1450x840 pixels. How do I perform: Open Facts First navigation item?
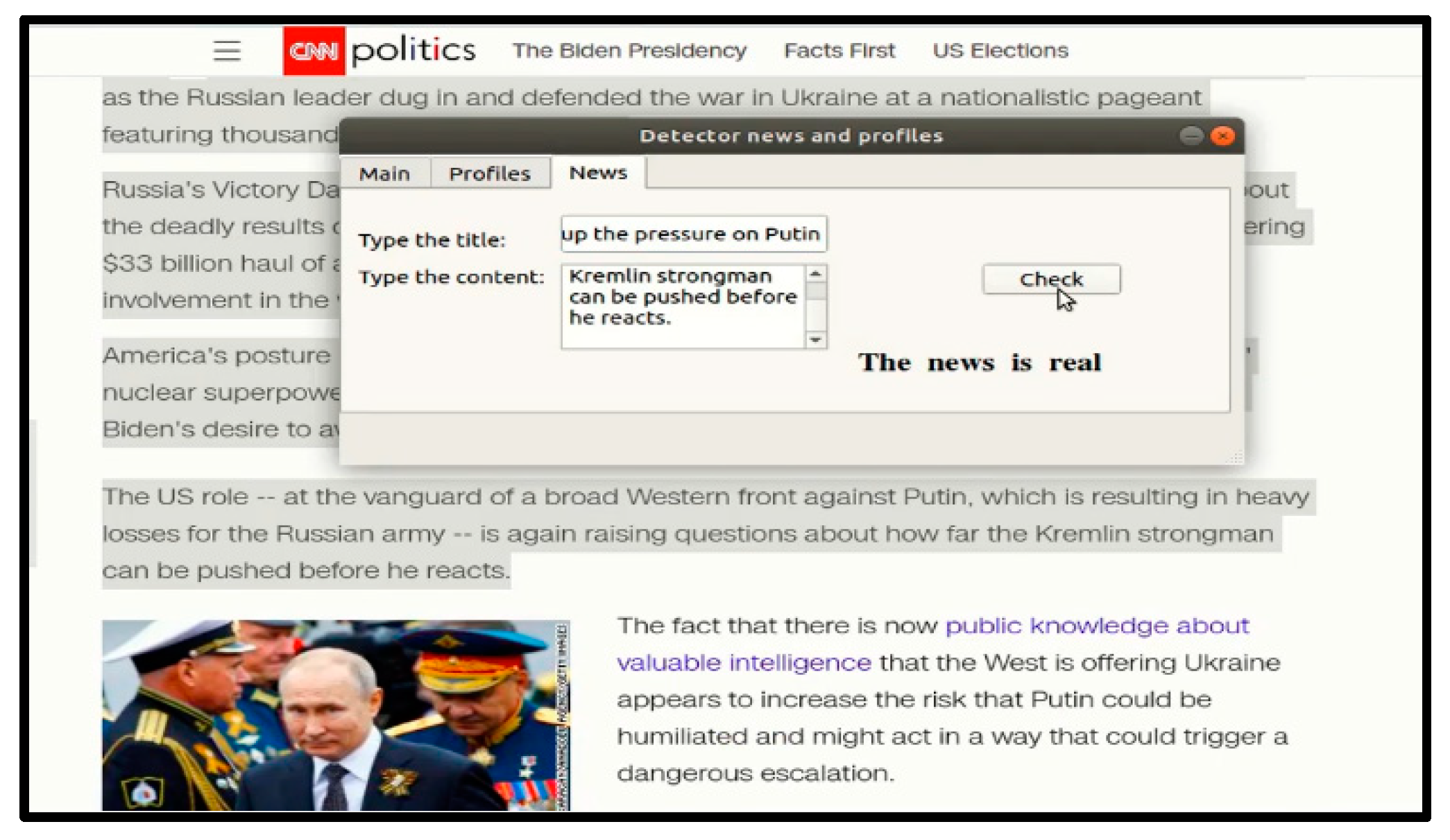pyautogui.click(x=839, y=51)
